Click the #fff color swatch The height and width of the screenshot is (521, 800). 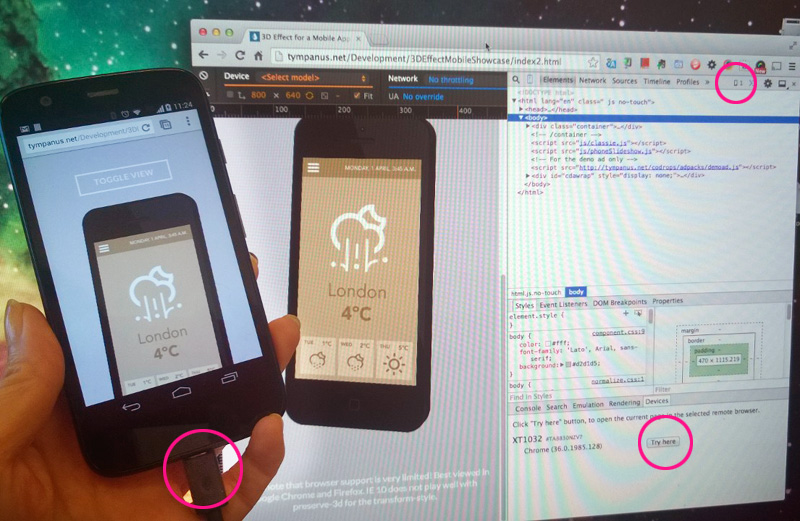[x=547, y=343]
